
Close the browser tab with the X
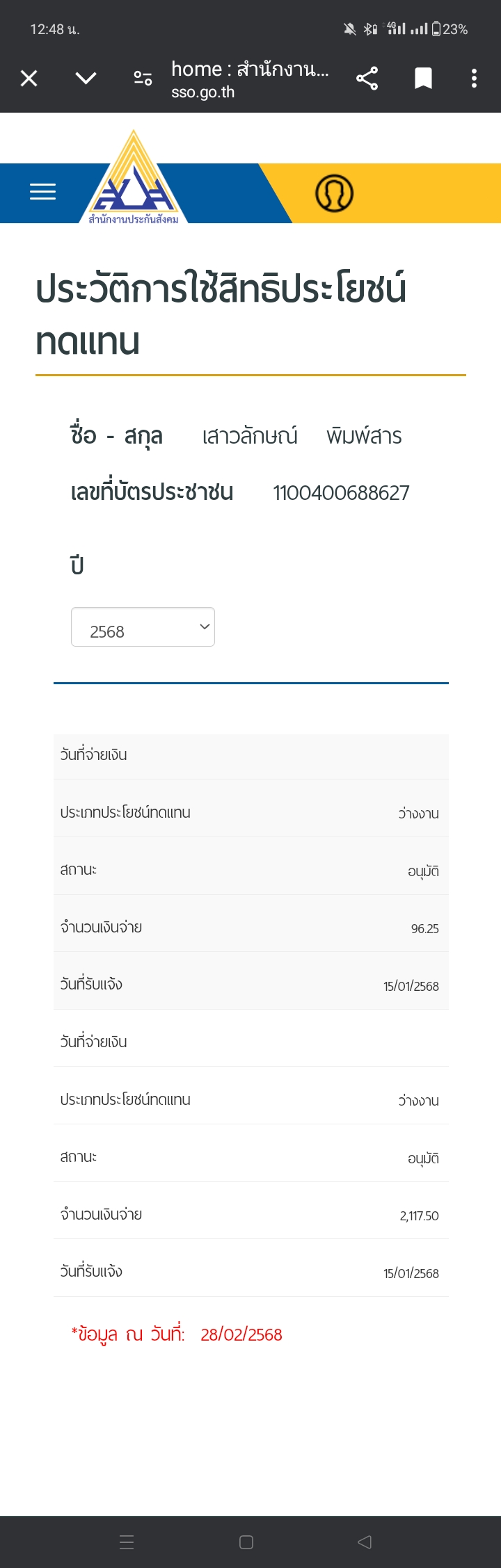29,78
